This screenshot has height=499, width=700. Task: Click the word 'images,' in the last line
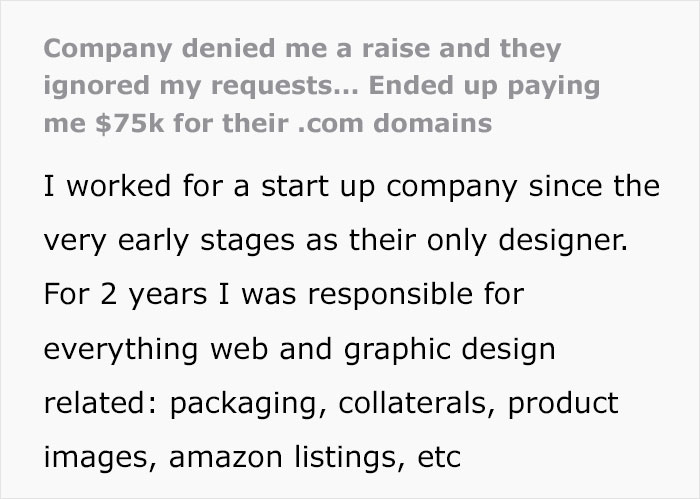pyautogui.click(x=96, y=458)
